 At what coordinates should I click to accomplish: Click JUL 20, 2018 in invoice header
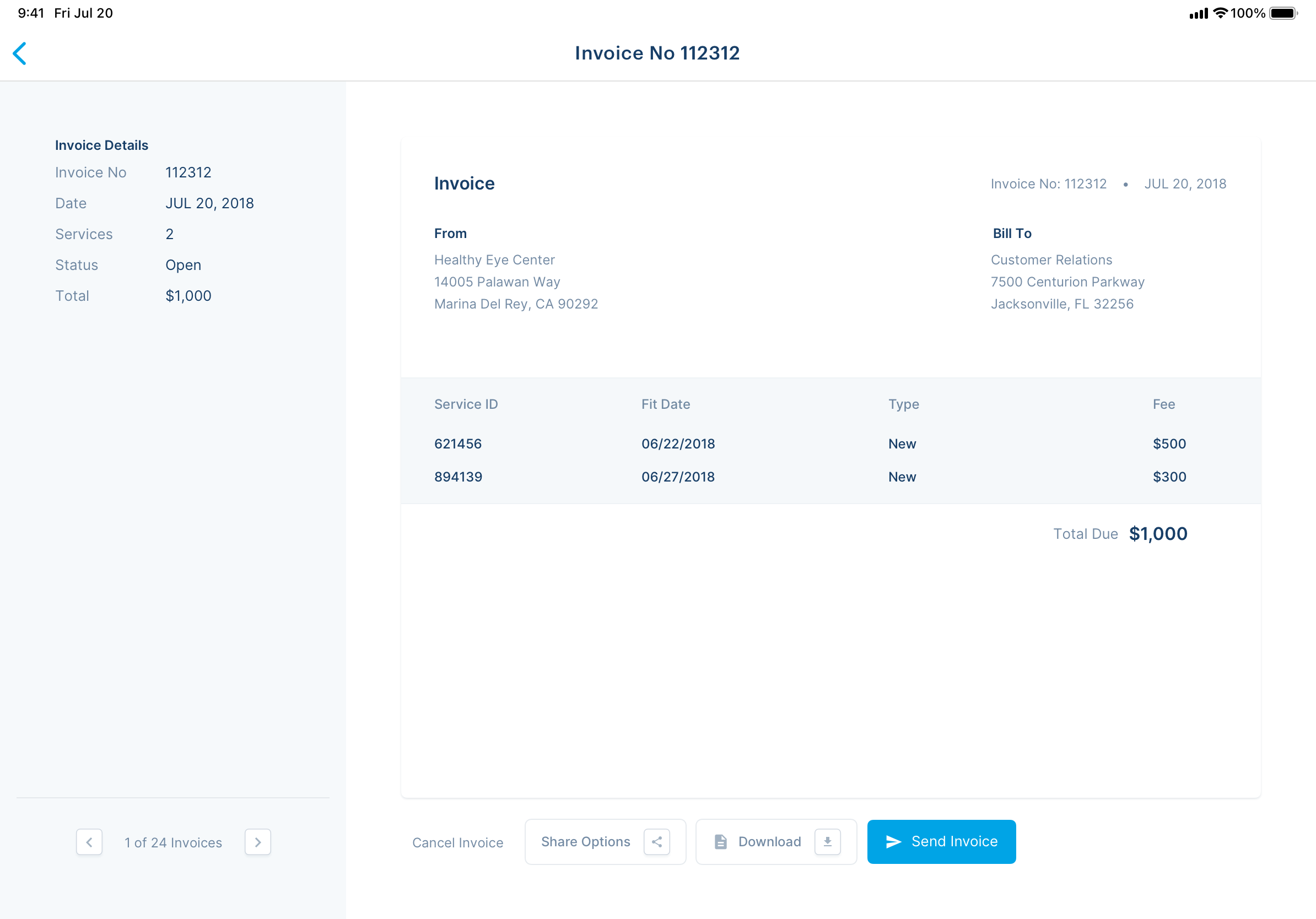click(1185, 184)
